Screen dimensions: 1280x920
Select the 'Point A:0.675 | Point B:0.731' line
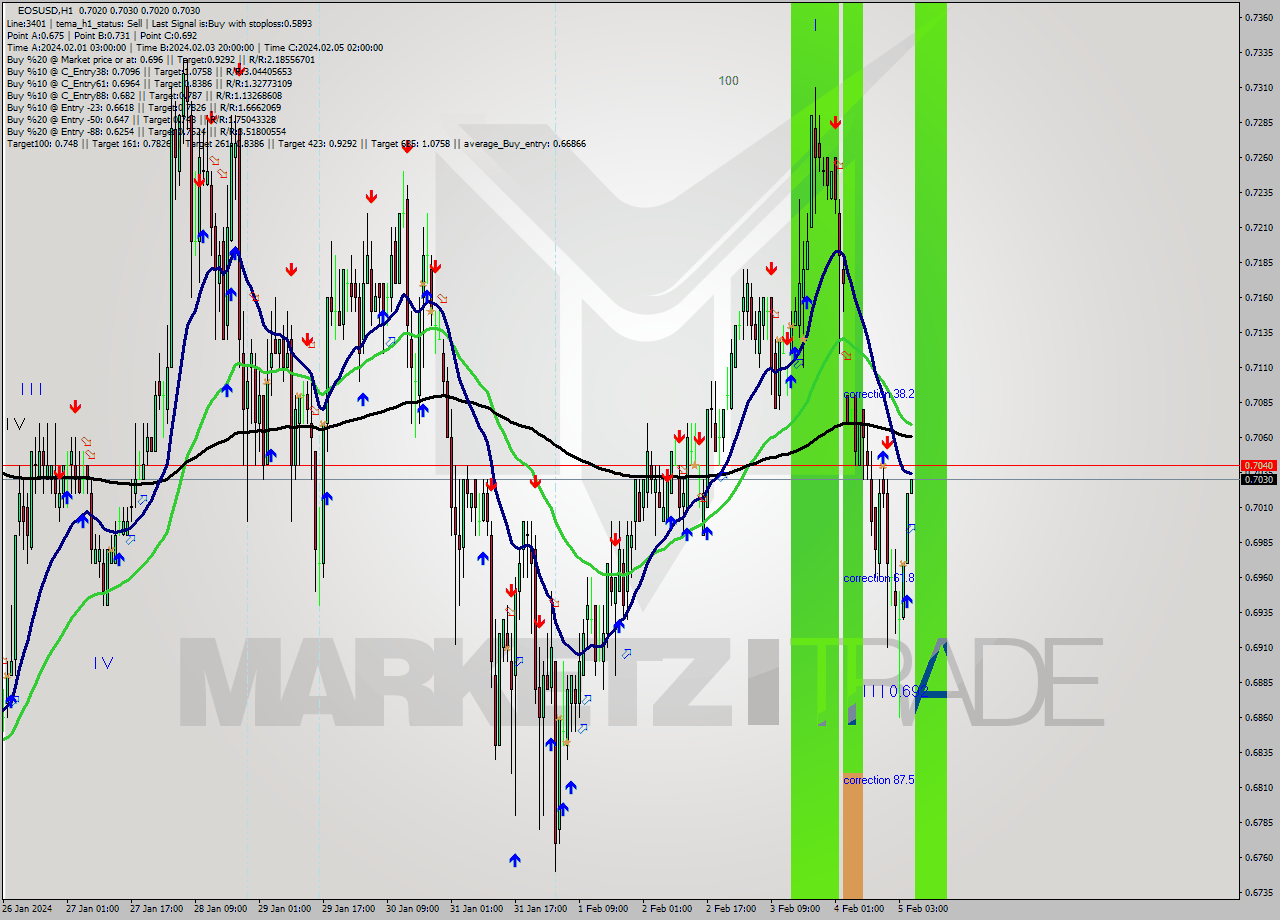pyautogui.click(x=102, y=35)
